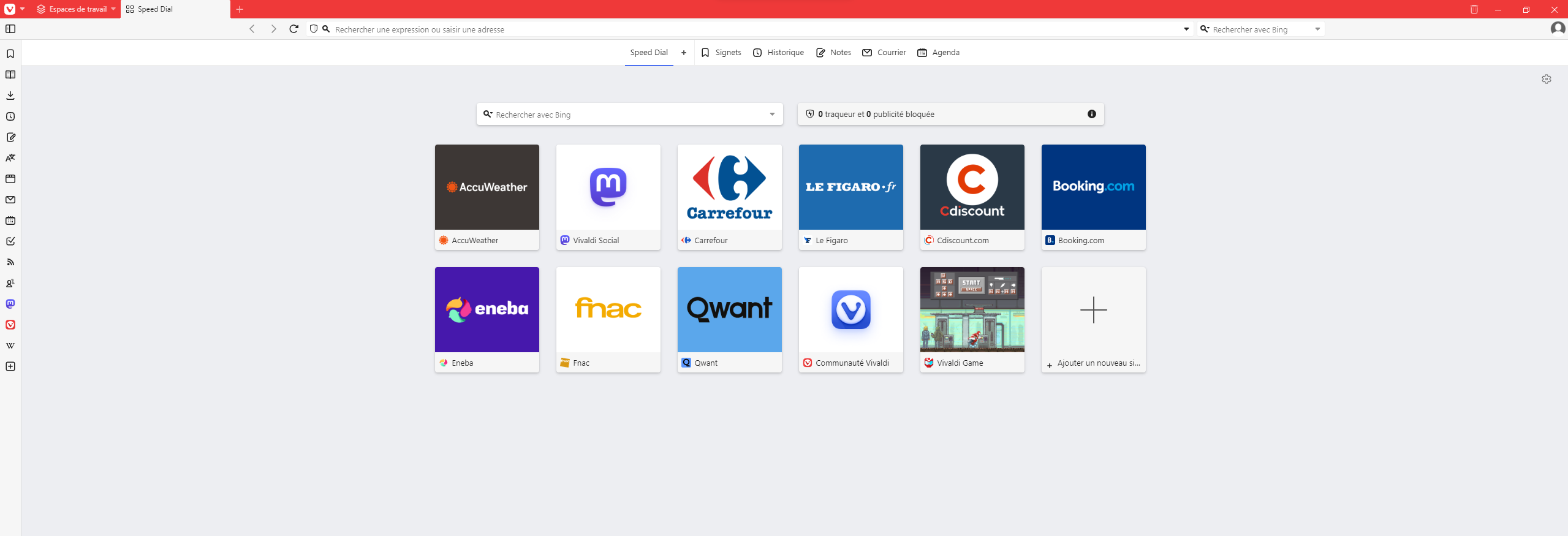Switch to Historique tab

coord(779,53)
